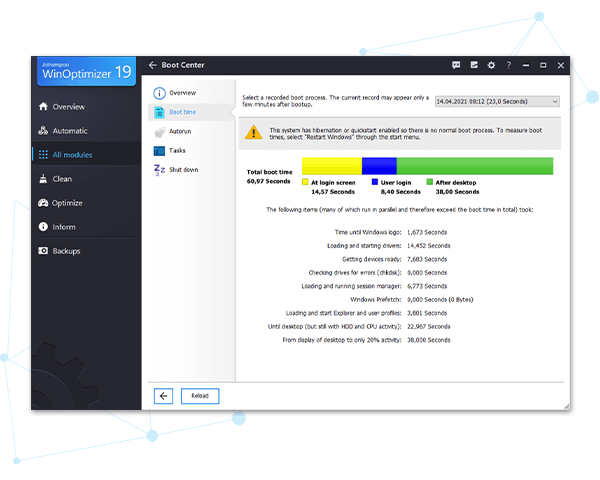Open the Clean sidebar section
Image resolution: width=600 pixels, height=480 pixels.
(x=86, y=179)
